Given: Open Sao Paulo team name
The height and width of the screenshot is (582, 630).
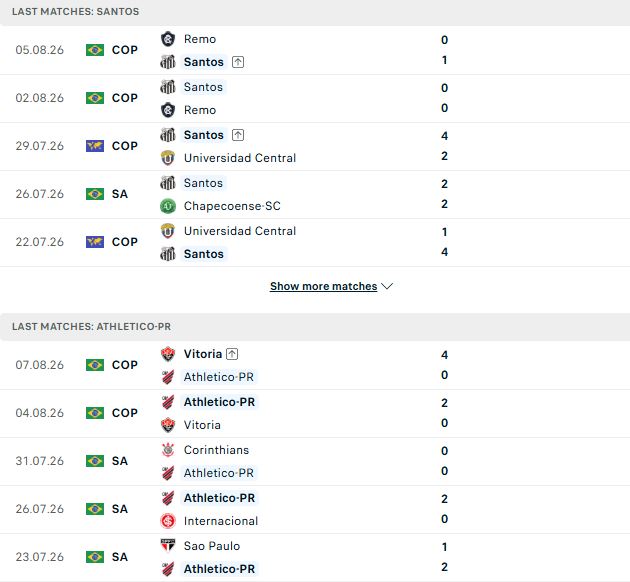Looking at the screenshot, I should tap(212, 546).
